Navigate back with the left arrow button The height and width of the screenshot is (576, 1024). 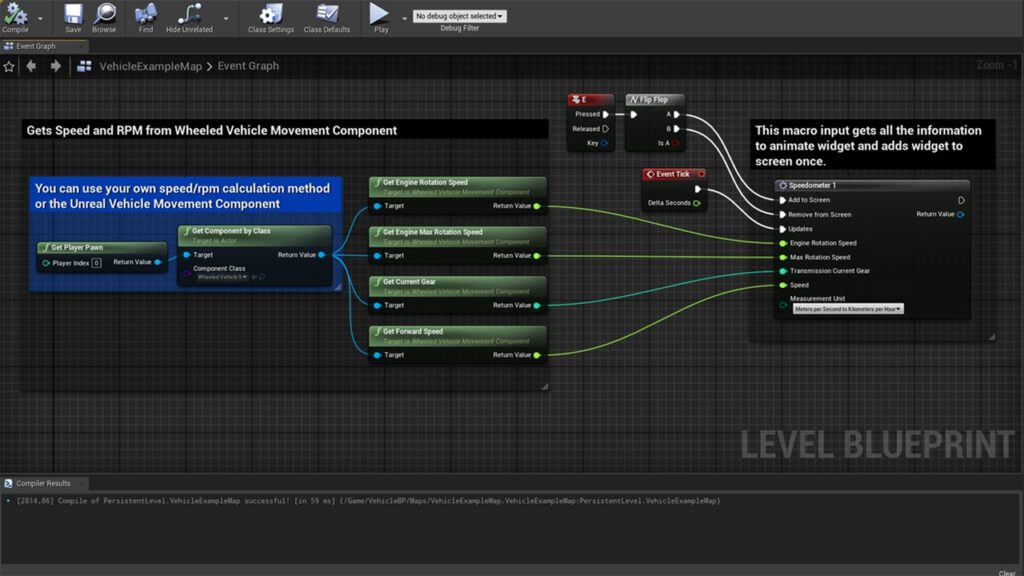click(x=31, y=66)
